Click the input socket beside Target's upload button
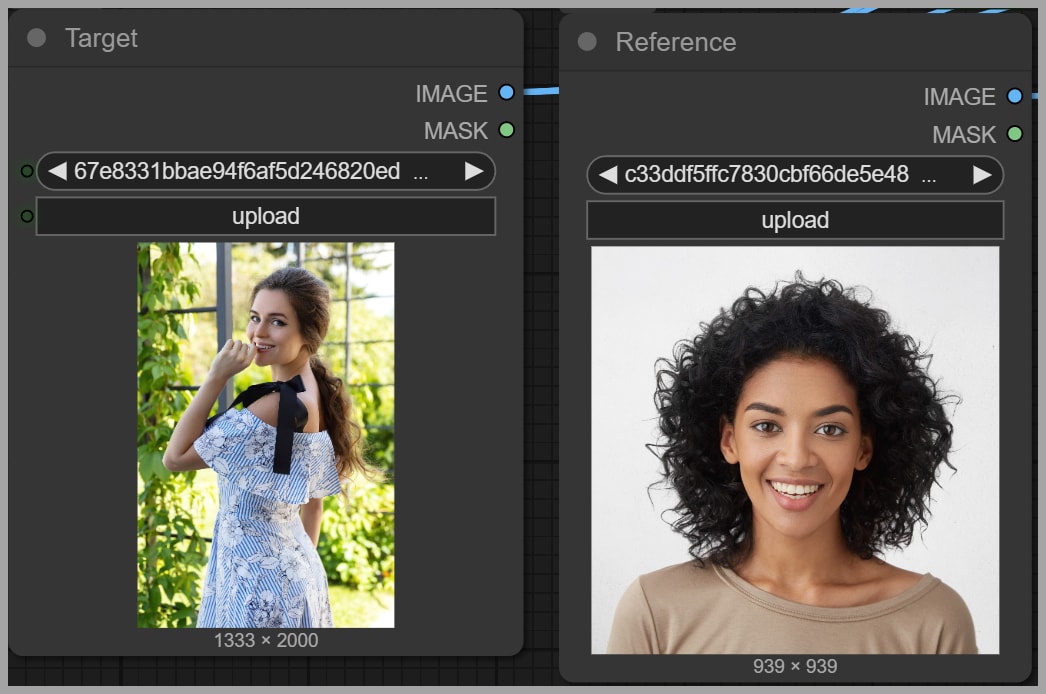 pos(27,216)
